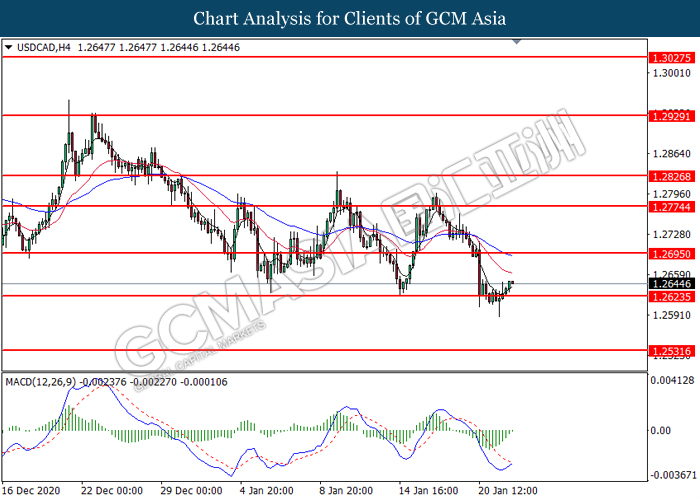
Task: Click the MACD(12,26,9) indicator label
Action: tap(40, 381)
